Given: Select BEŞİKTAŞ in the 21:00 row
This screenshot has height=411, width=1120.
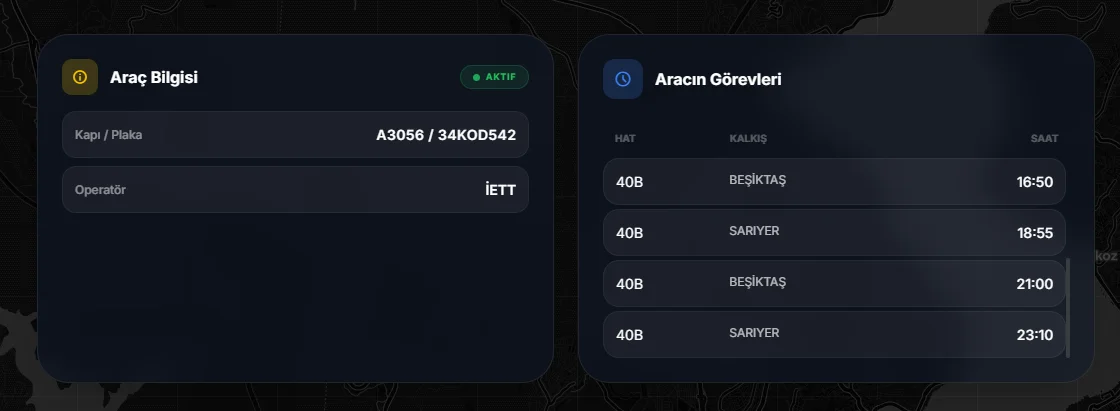Looking at the screenshot, I should (758, 282).
